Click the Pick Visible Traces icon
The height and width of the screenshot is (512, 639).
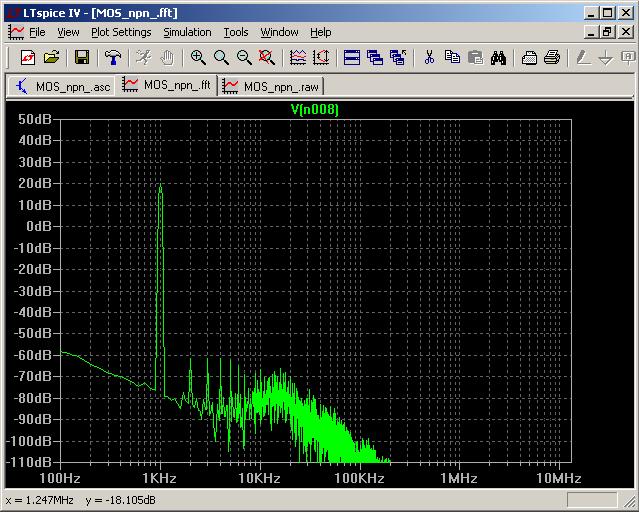click(298, 57)
